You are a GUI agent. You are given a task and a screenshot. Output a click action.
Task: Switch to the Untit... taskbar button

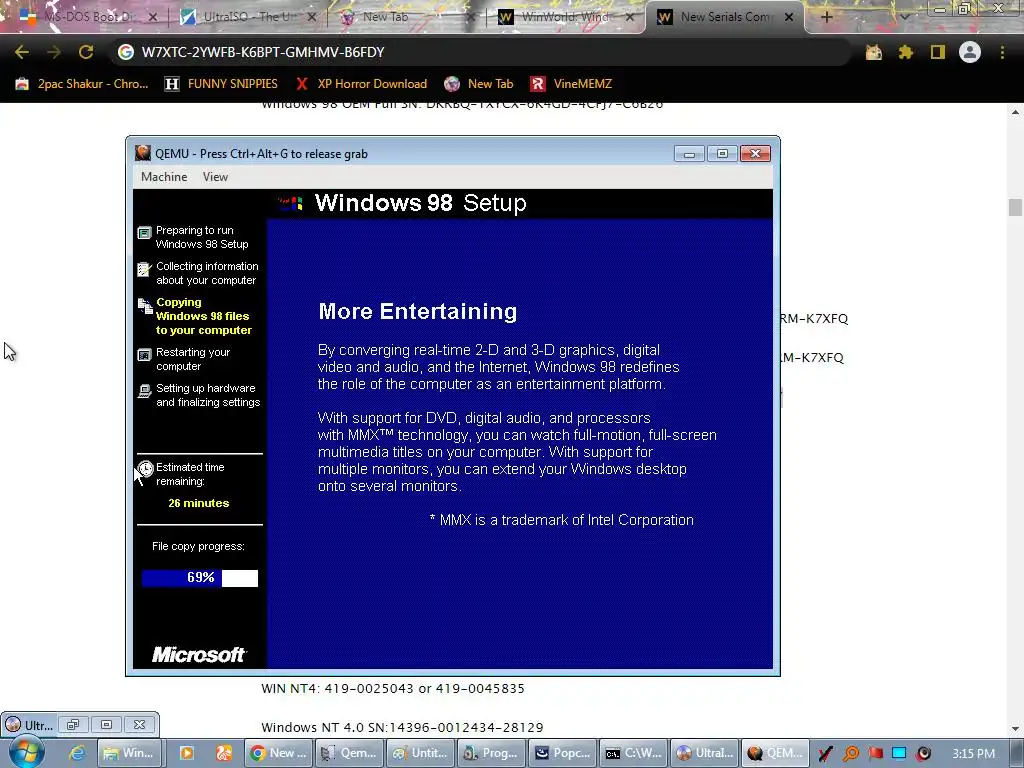[421, 753]
